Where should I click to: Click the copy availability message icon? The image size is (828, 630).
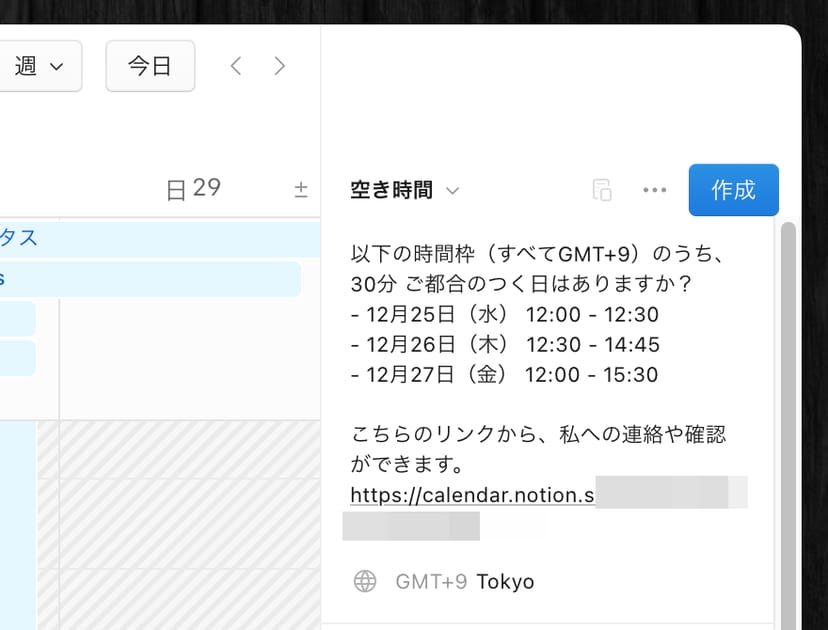(x=602, y=190)
